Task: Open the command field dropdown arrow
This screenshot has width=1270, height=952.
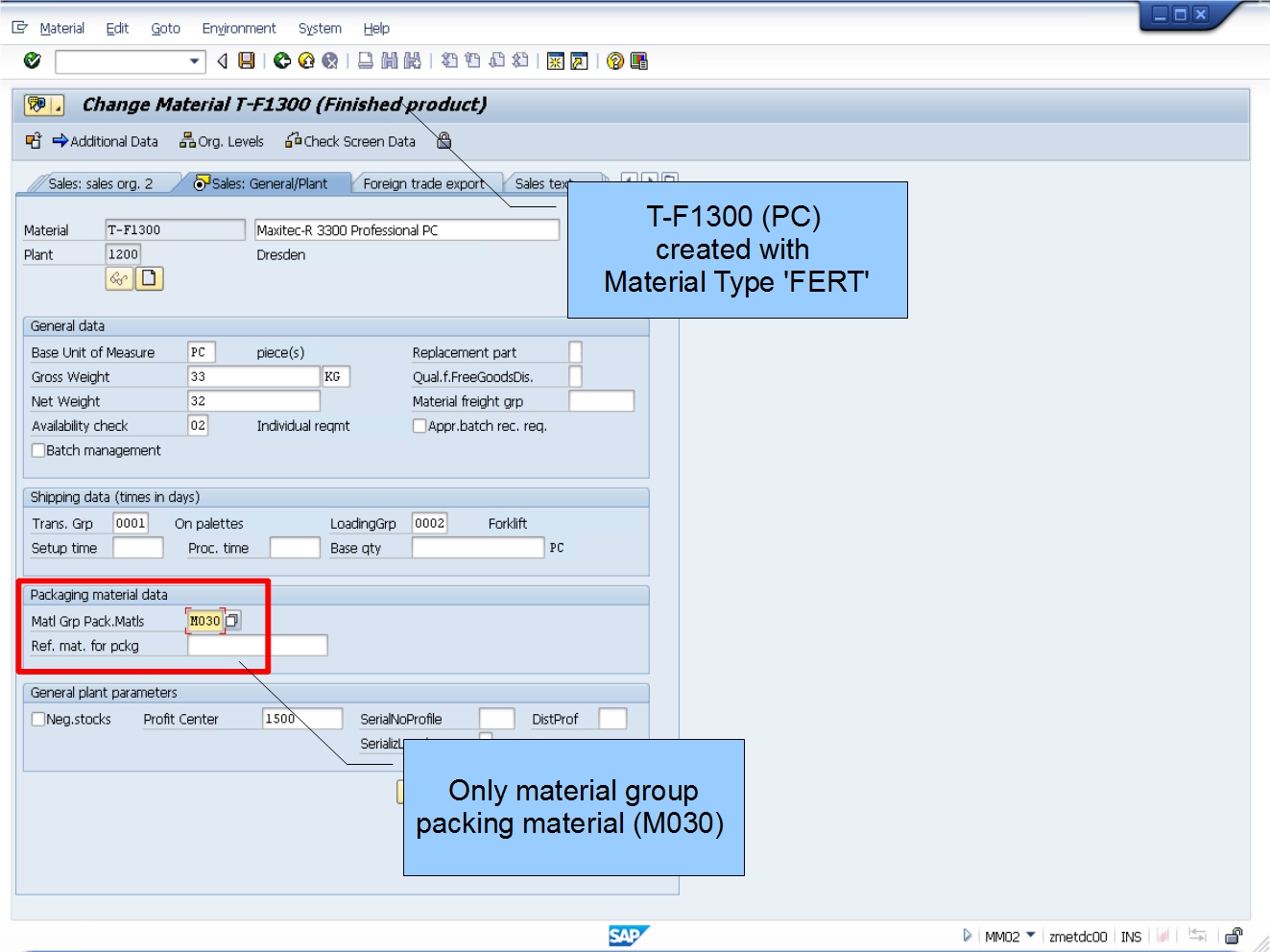Action: [195, 61]
